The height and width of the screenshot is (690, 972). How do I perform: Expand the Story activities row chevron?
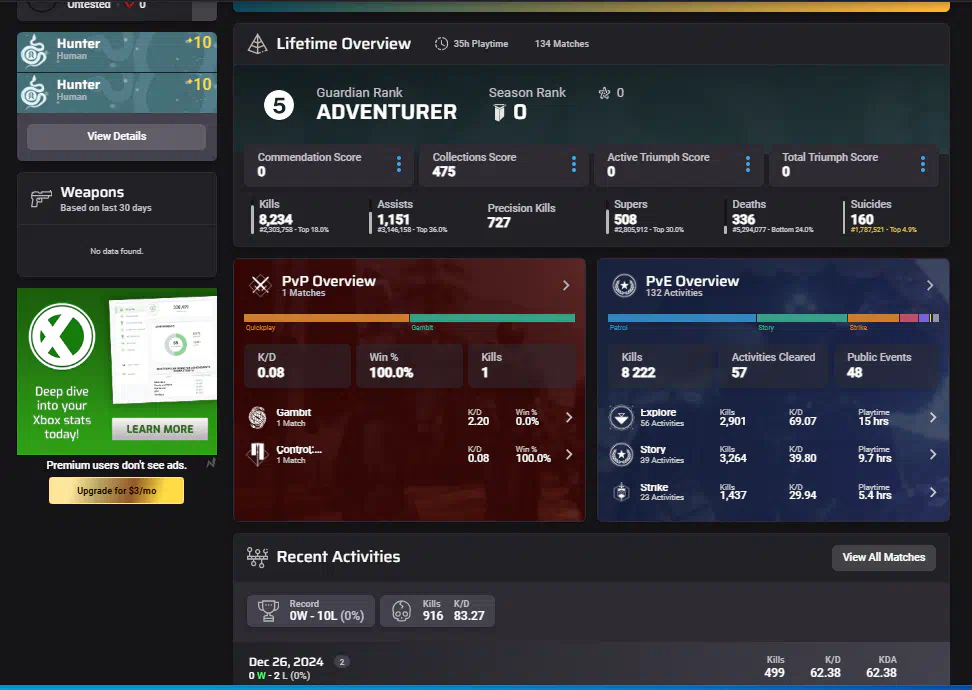coord(932,455)
